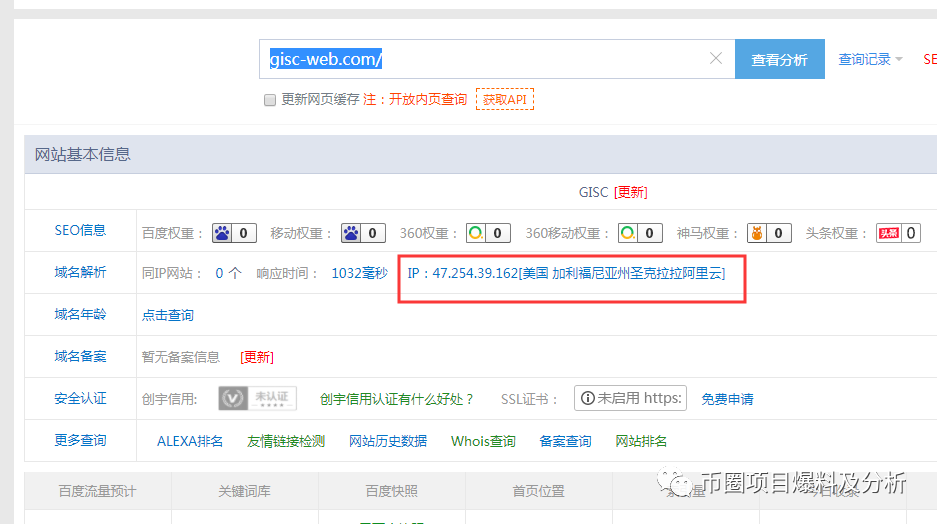This screenshot has width=937, height=524.
Task: Click the [更新] link next to 暂无备案信息
Action: point(257,357)
